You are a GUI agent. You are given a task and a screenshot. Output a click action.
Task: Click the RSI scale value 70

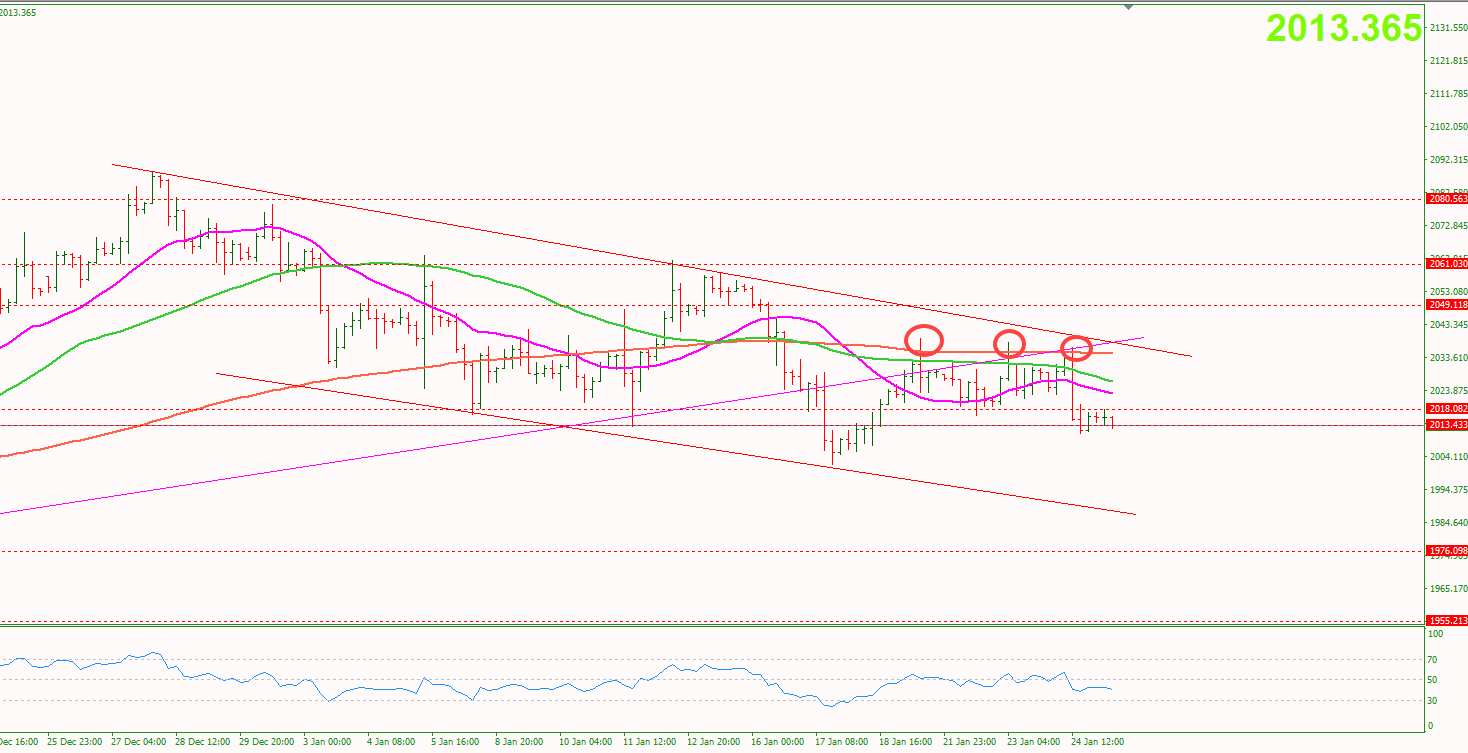[x=1434, y=660]
